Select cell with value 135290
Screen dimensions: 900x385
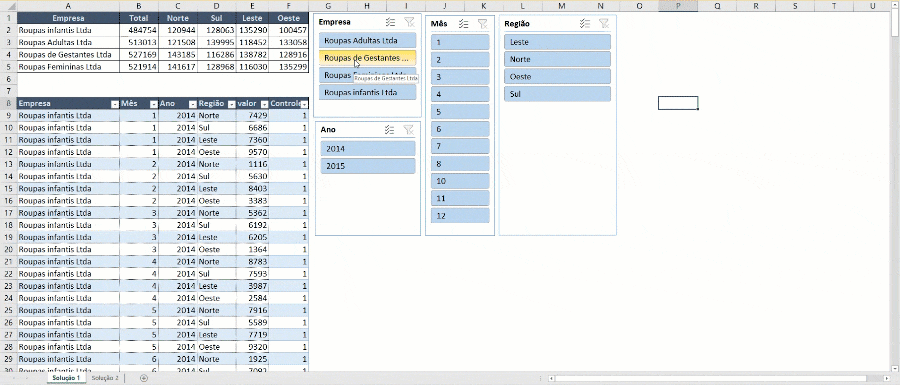click(253, 30)
